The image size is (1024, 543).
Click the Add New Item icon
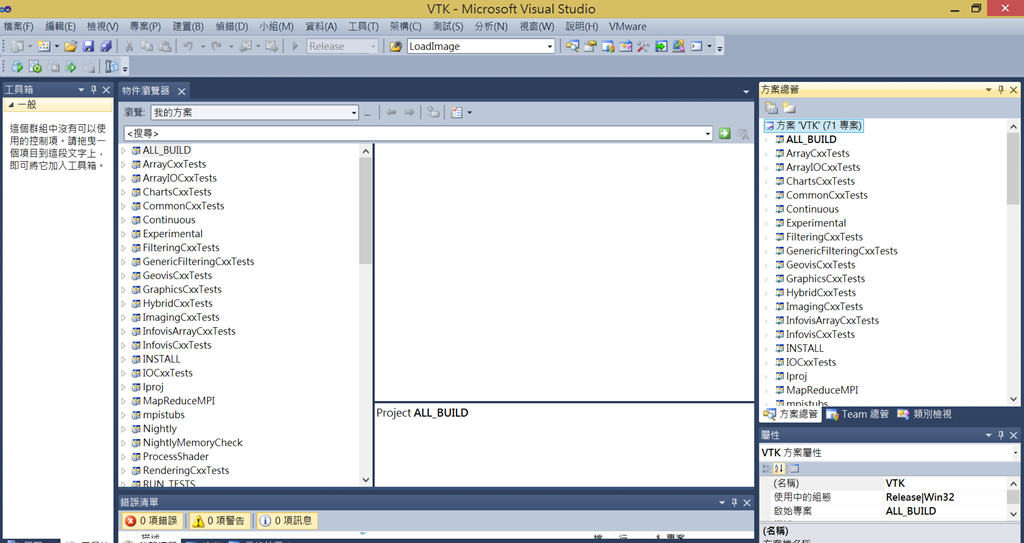point(44,46)
